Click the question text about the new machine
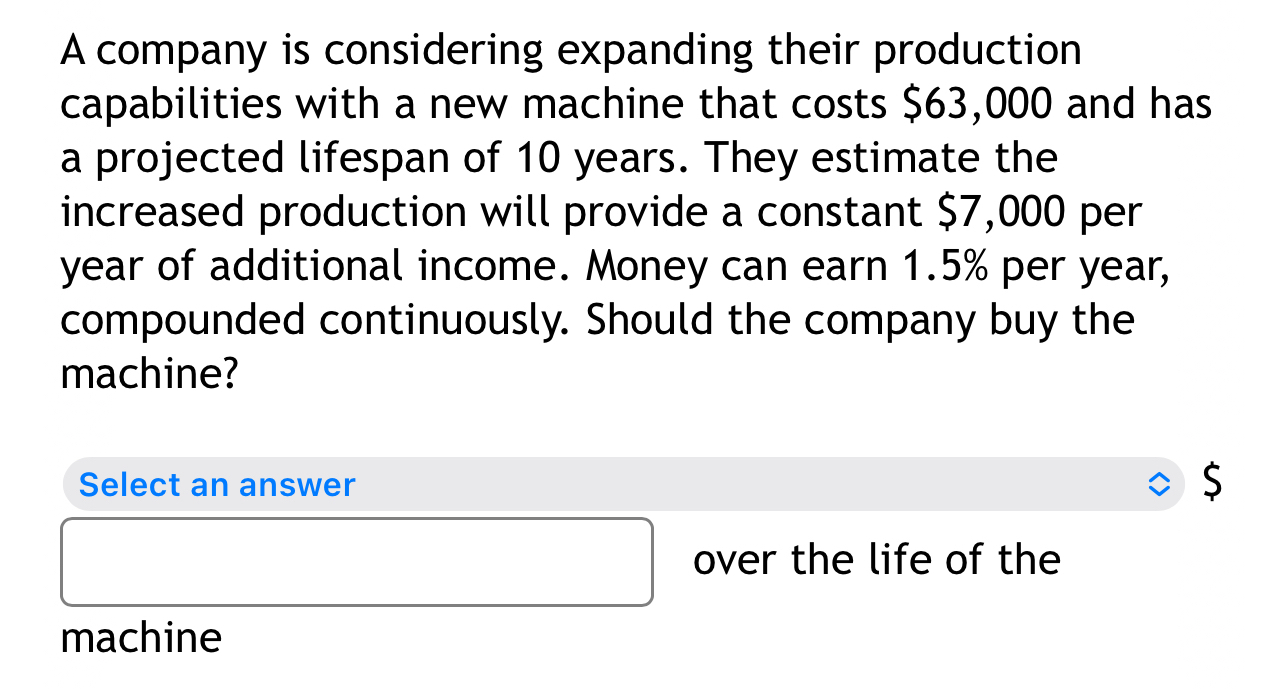Image resolution: width=1280 pixels, height=689 pixels. coord(600,210)
